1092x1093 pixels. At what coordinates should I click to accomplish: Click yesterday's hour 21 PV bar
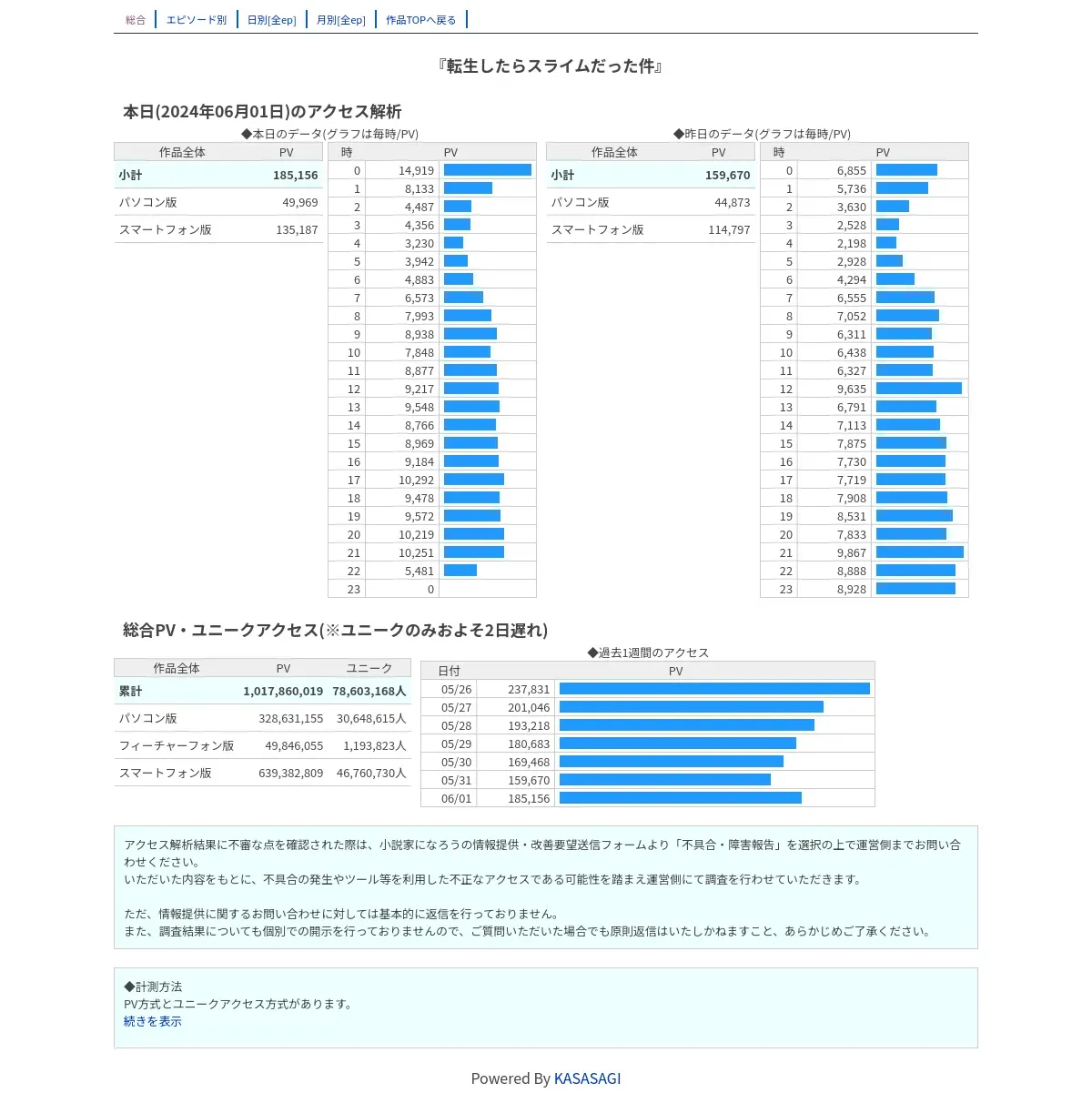(920, 552)
